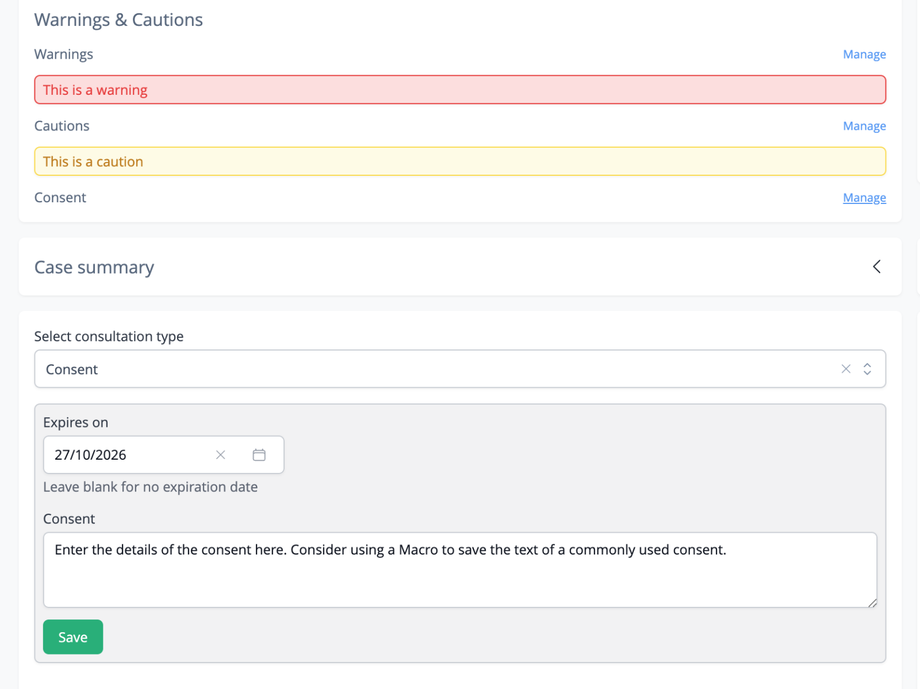Clear the 27/10/2026 expiry date
This screenshot has width=920, height=689.
[x=221, y=455]
